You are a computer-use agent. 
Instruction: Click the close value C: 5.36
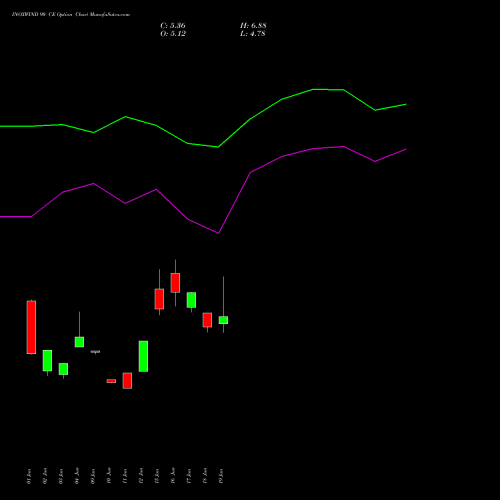click(x=173, y=26)
